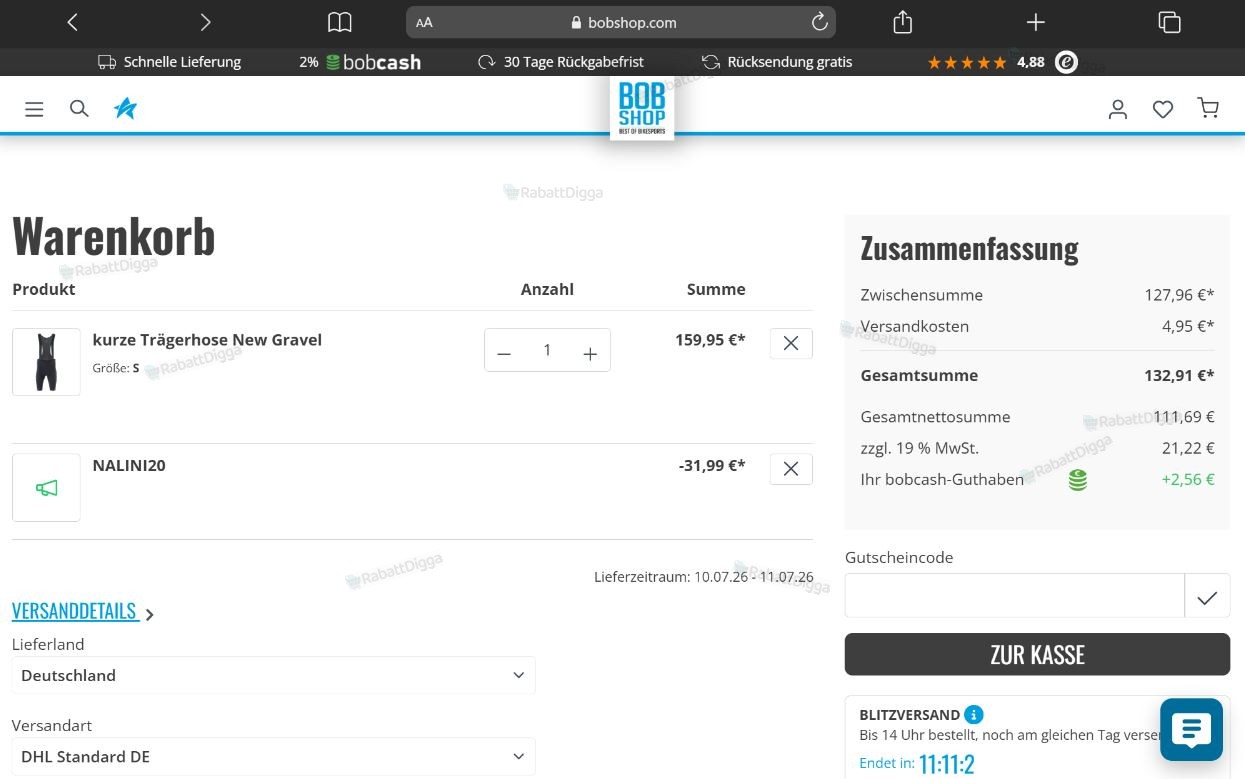Reload the bobshop.com page
The width and height of the screenshot is (1245, 779).
pos(819,22)
